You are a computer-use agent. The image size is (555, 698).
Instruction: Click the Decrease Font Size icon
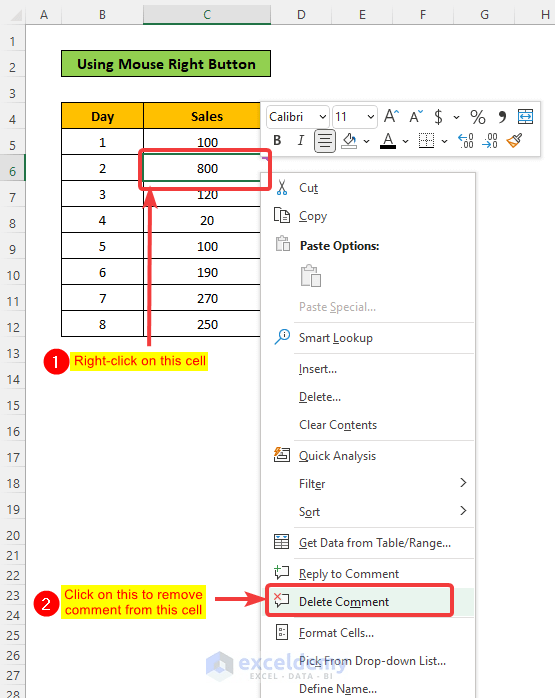coord(416,117)
